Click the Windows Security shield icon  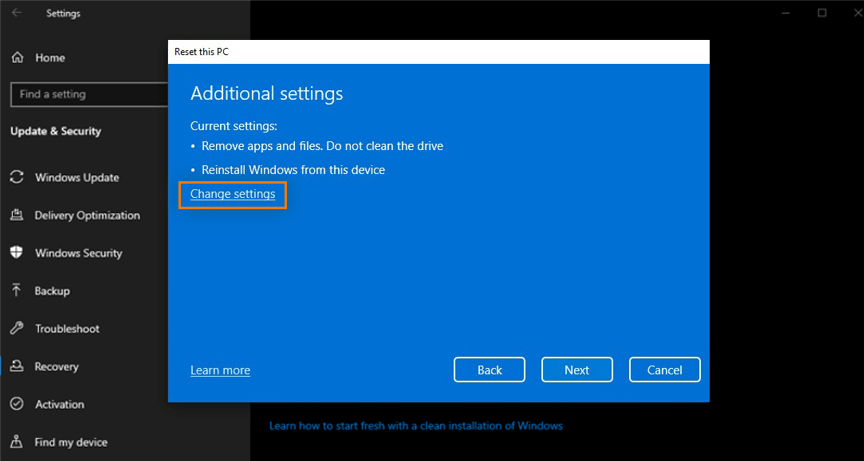coord(17,253)
